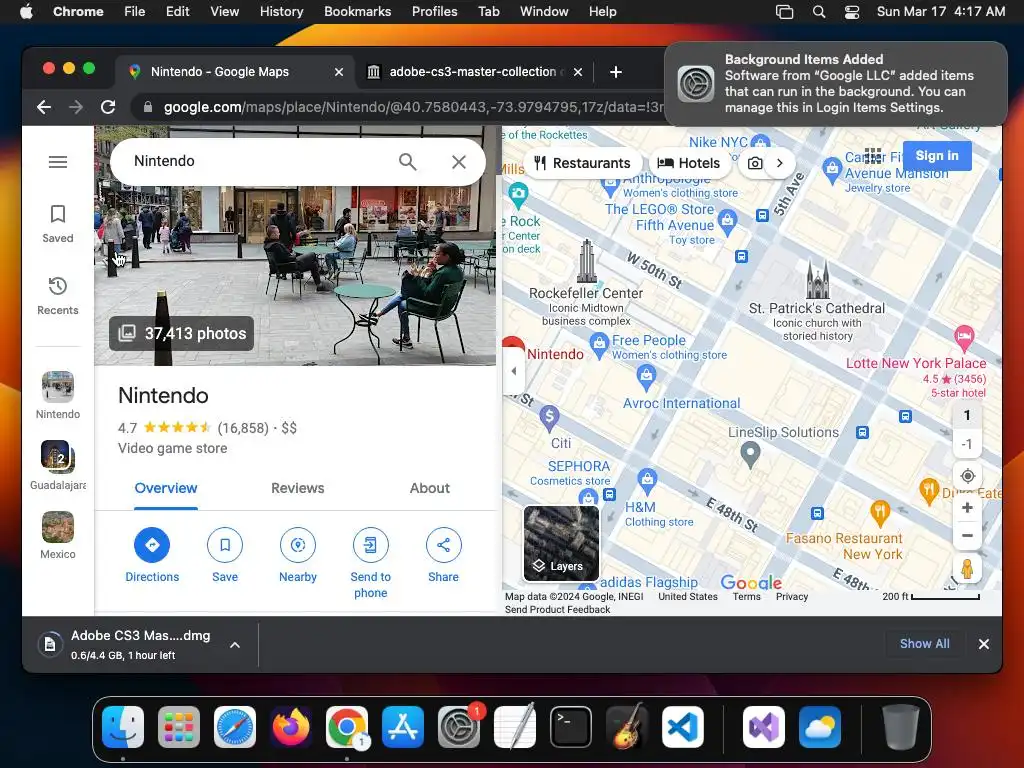Switch to the Reviews tab
The image size is (1024, 768).
(x=297, y=488)
